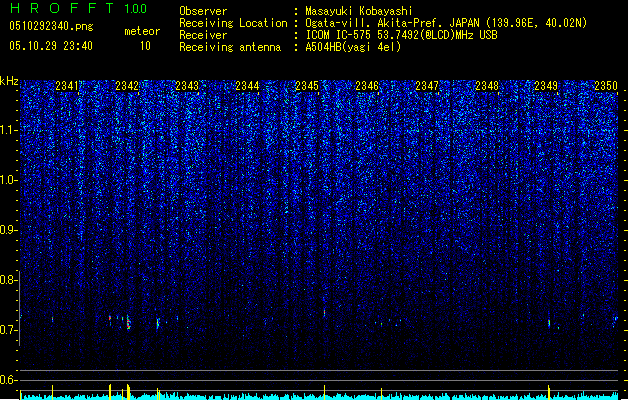Viewport: 629px width, 400px height.
Task: Click the yellow level spike below 2349
Action: coord(549,392)
